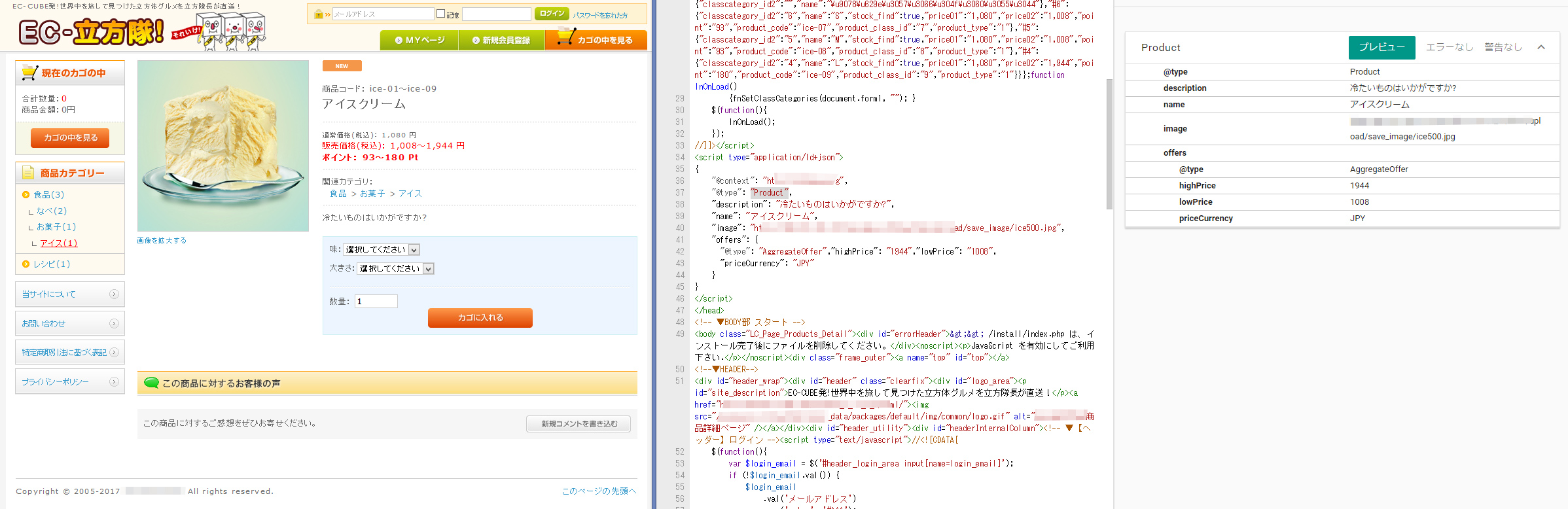1568x509 pixels.
Task: Click the orange カゴの中を見る sidebar button
Action: pyautogui.click(x=70, y=137)
